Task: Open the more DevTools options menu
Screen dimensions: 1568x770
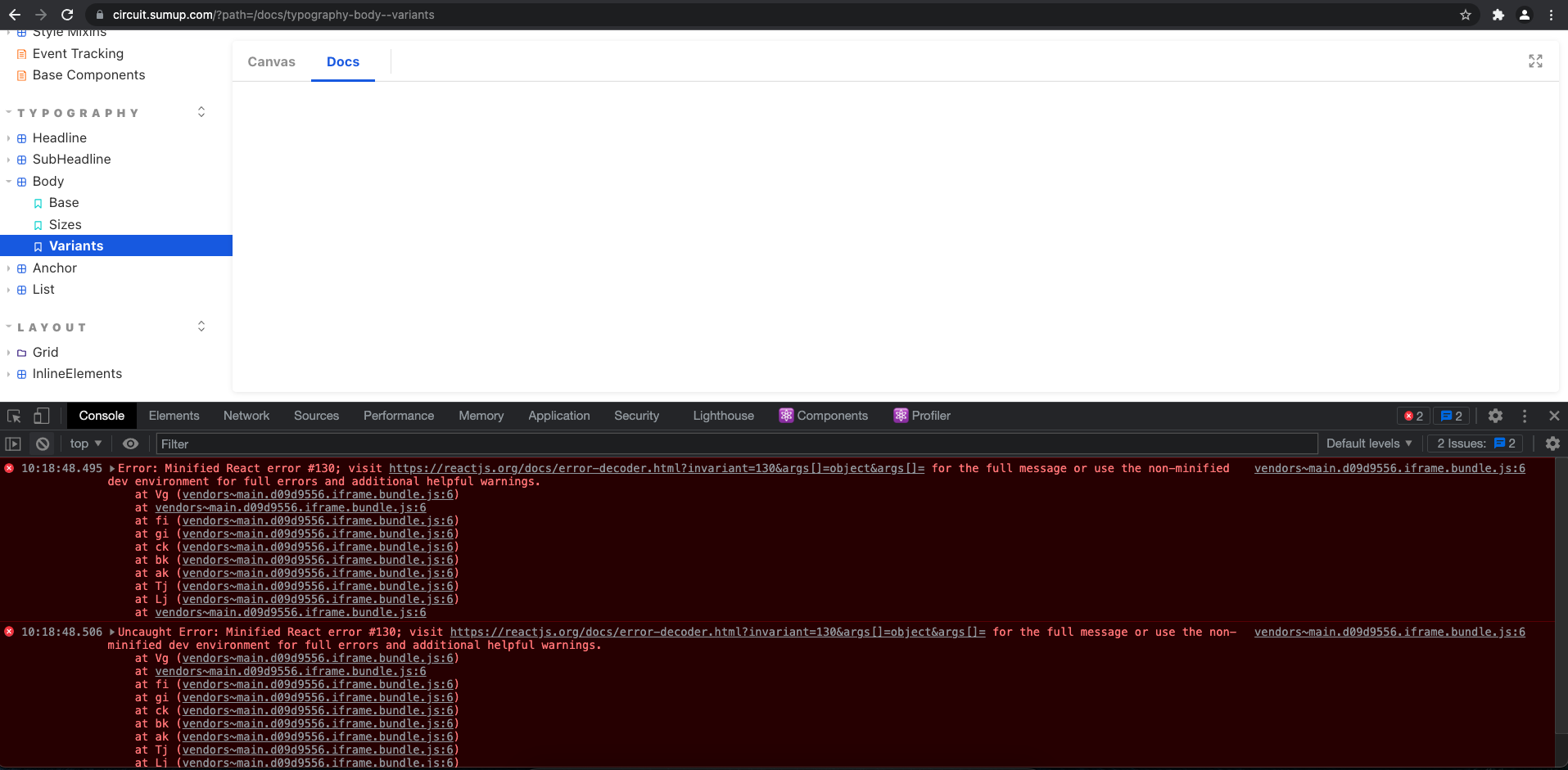Action: [x=1525, y=416]
